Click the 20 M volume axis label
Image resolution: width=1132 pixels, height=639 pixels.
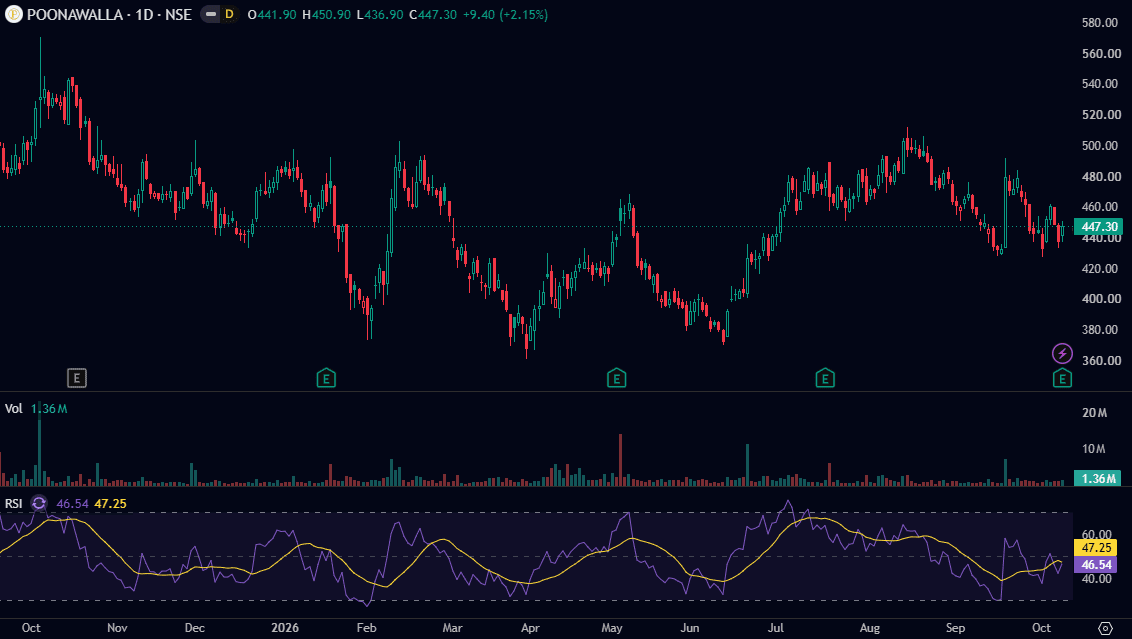[x=1094, y=412]
